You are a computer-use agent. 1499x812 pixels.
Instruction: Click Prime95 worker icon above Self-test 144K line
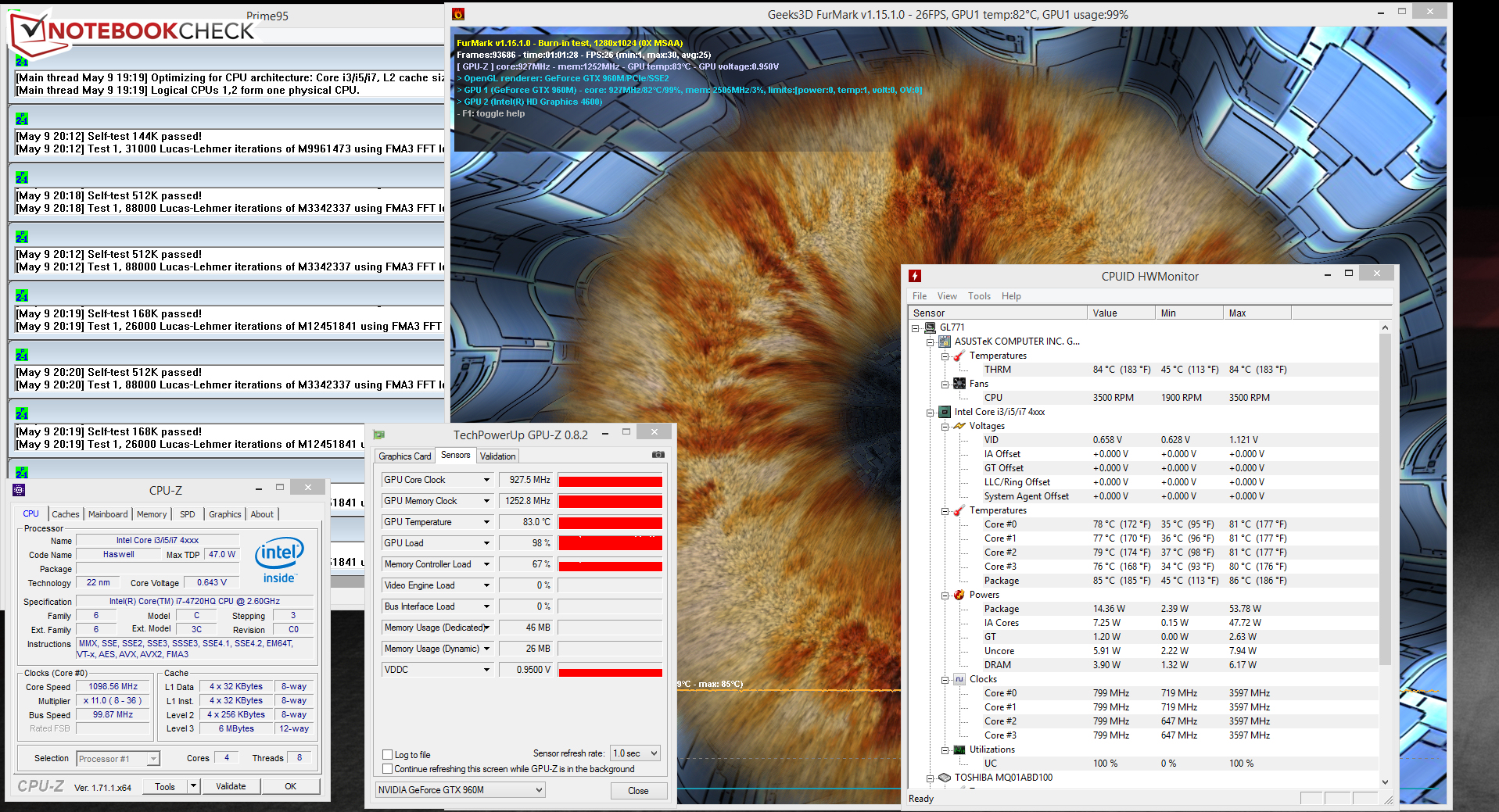22,119
